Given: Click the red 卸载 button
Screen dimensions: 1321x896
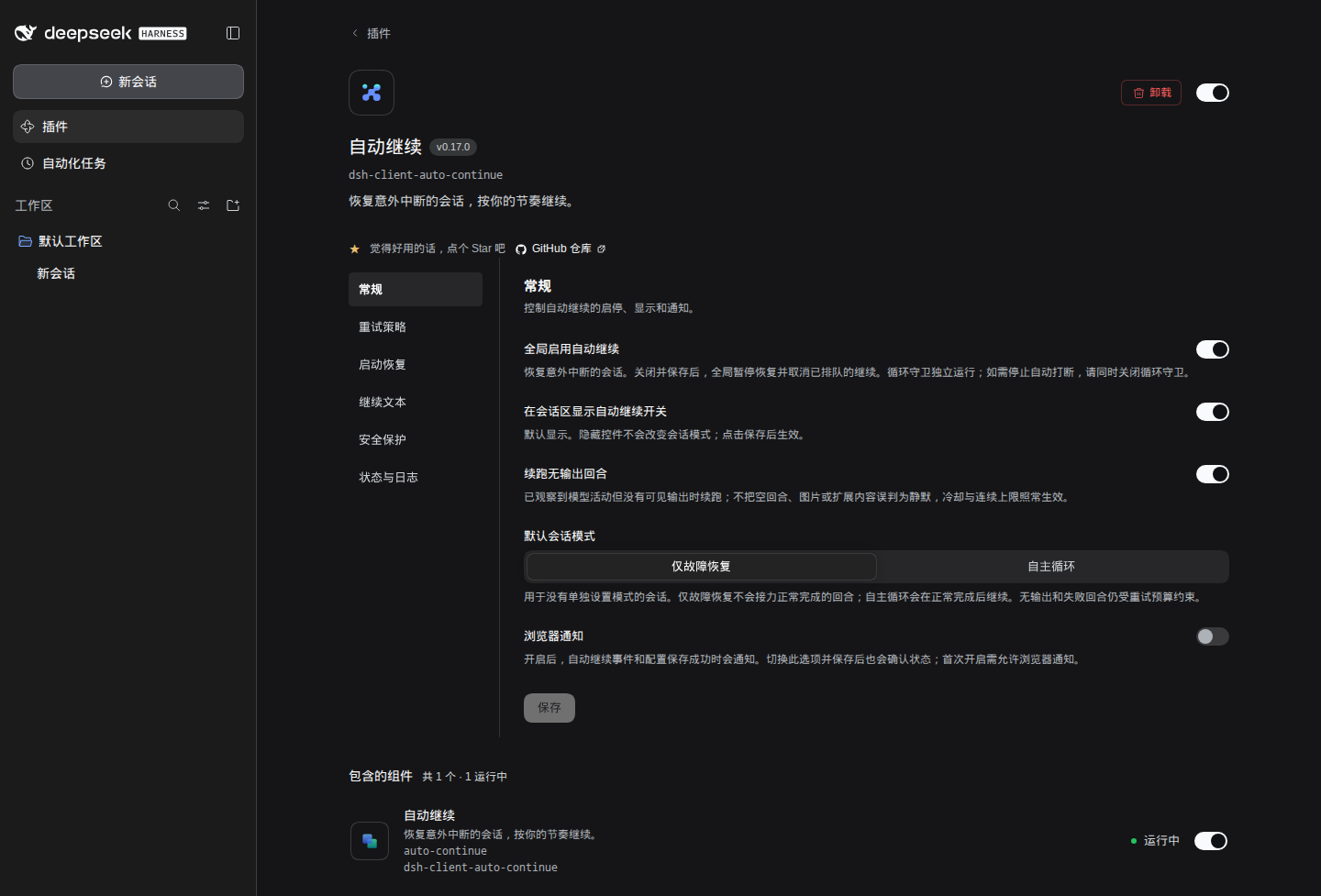Looking at the screenshot, I should tap(1151, 93).
